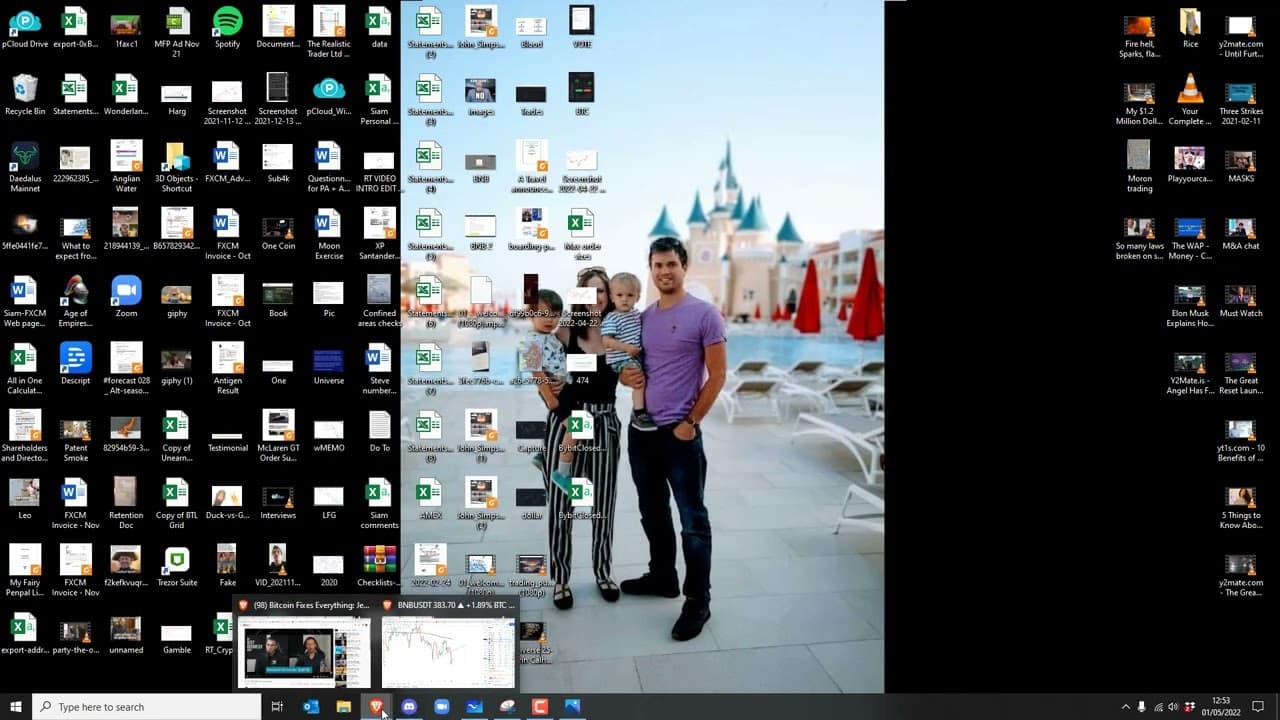
Task: Click the Type here to search box
Action: click(147, 707)
